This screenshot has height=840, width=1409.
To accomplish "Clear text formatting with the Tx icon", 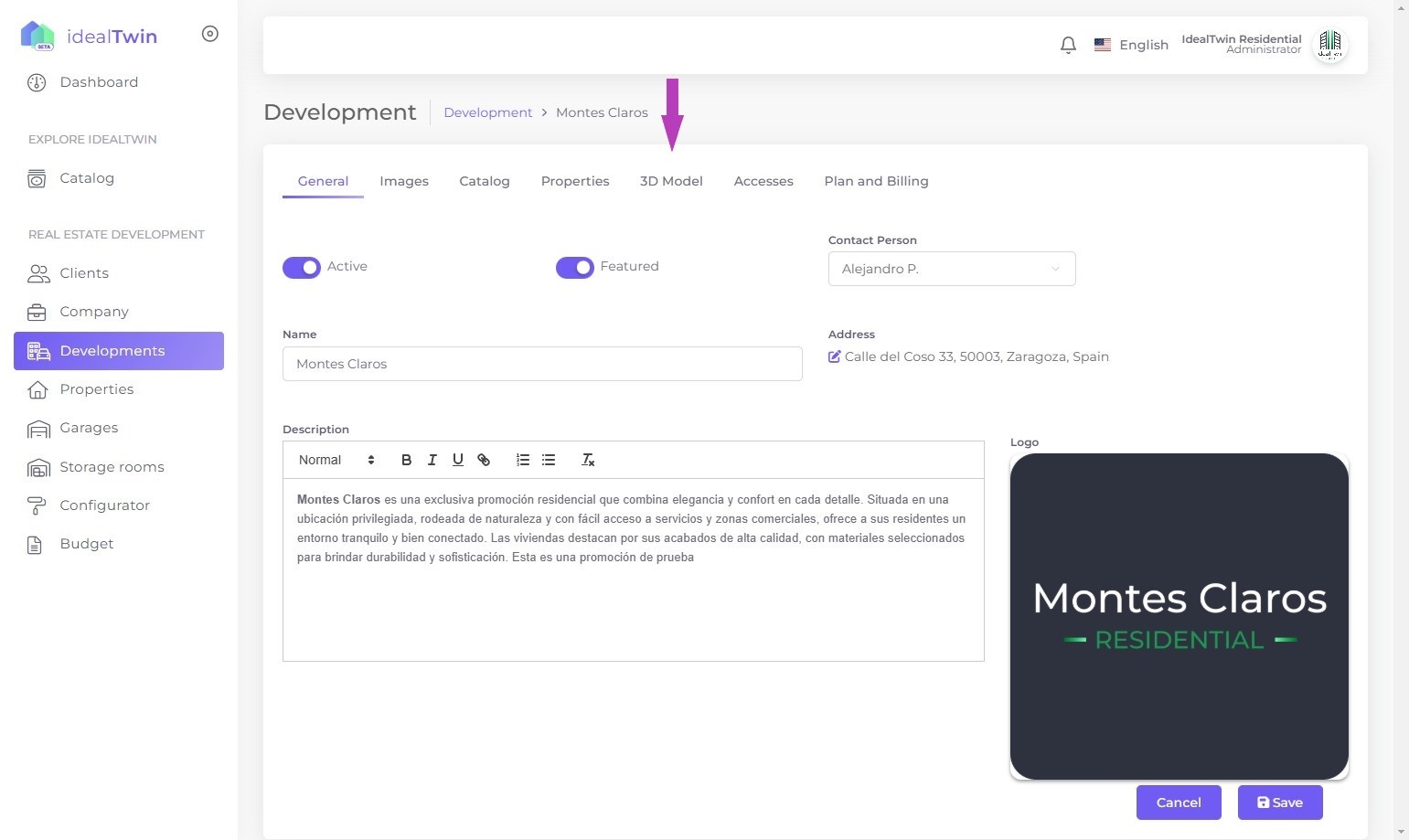I will pyautogui.click(x=588, y=460).
